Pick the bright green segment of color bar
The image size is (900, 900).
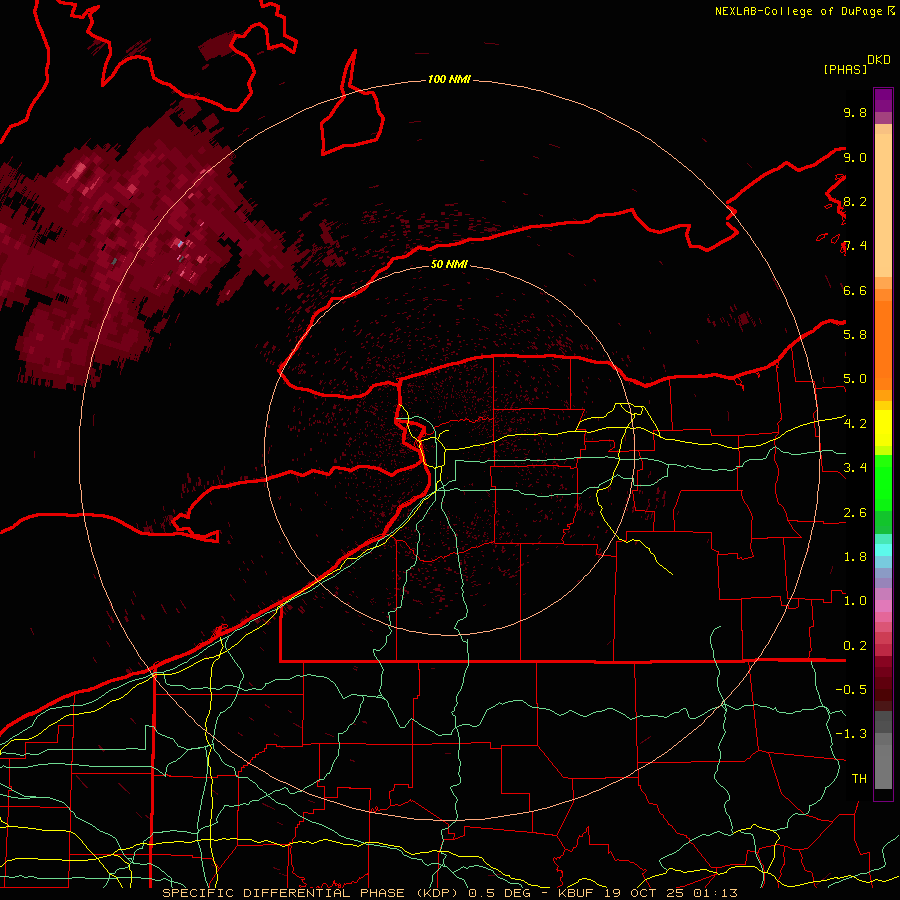click(883, 482)
